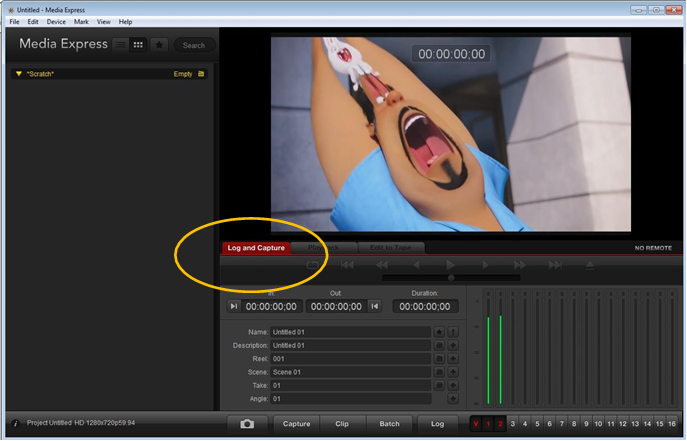This screenshot has width=687, height=441.
Task: Toggle the V video channel button
Action: pyautogui.click(x=476, y=424)
